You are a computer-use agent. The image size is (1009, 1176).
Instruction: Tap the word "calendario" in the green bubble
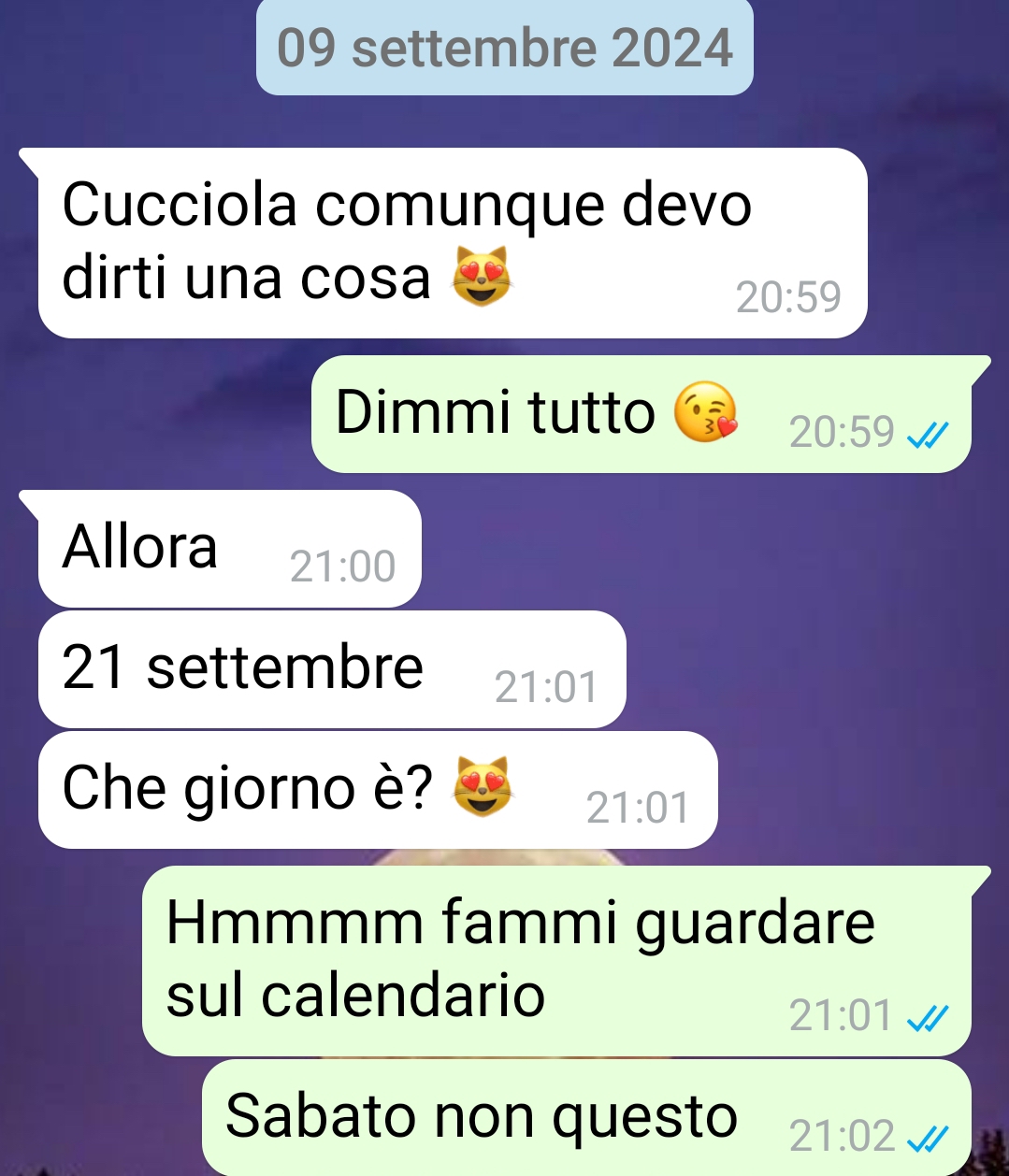tap(403, 996)
